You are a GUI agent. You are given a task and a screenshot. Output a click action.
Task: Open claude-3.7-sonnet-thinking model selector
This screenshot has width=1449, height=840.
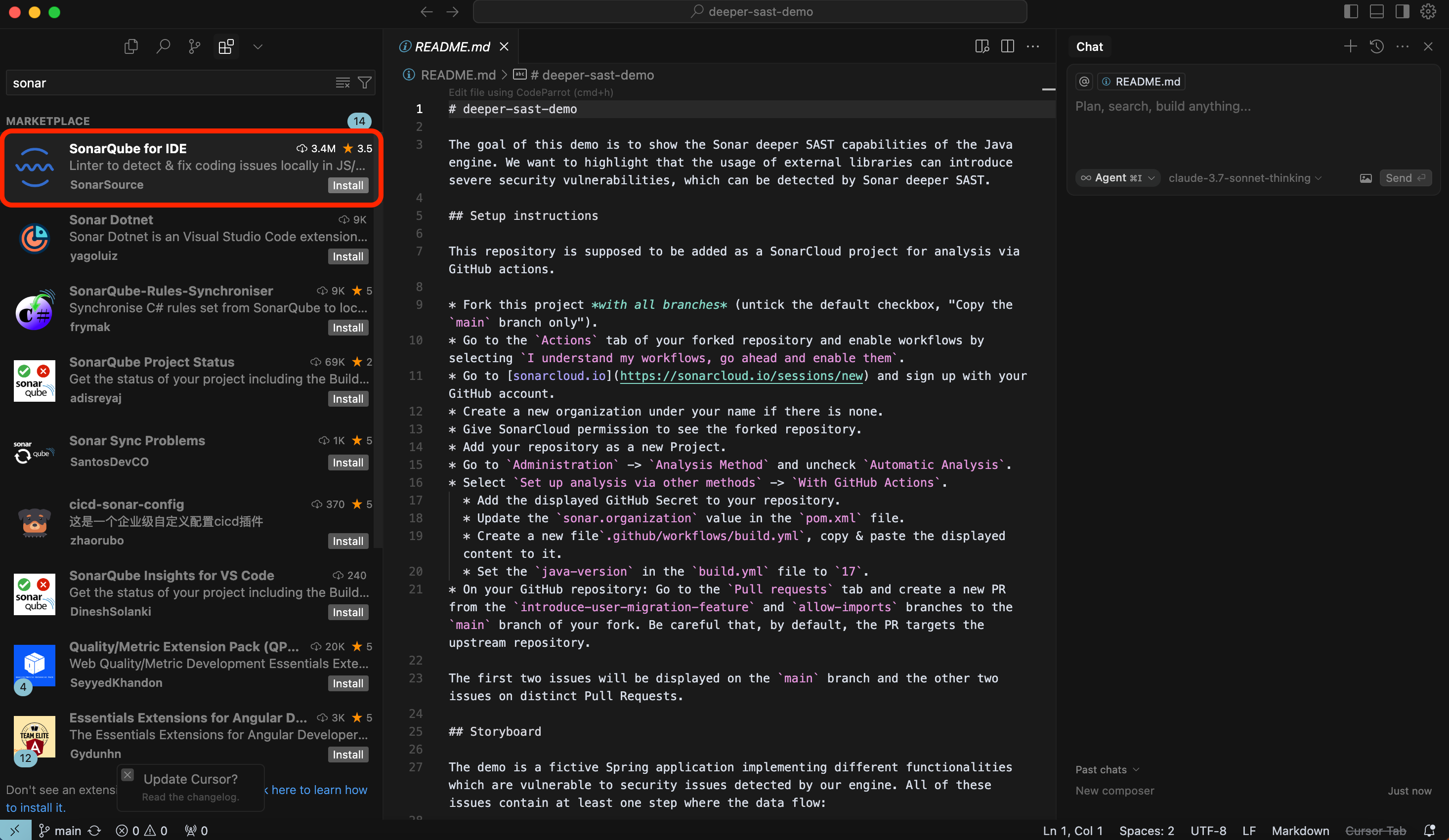coord(1244,178)
